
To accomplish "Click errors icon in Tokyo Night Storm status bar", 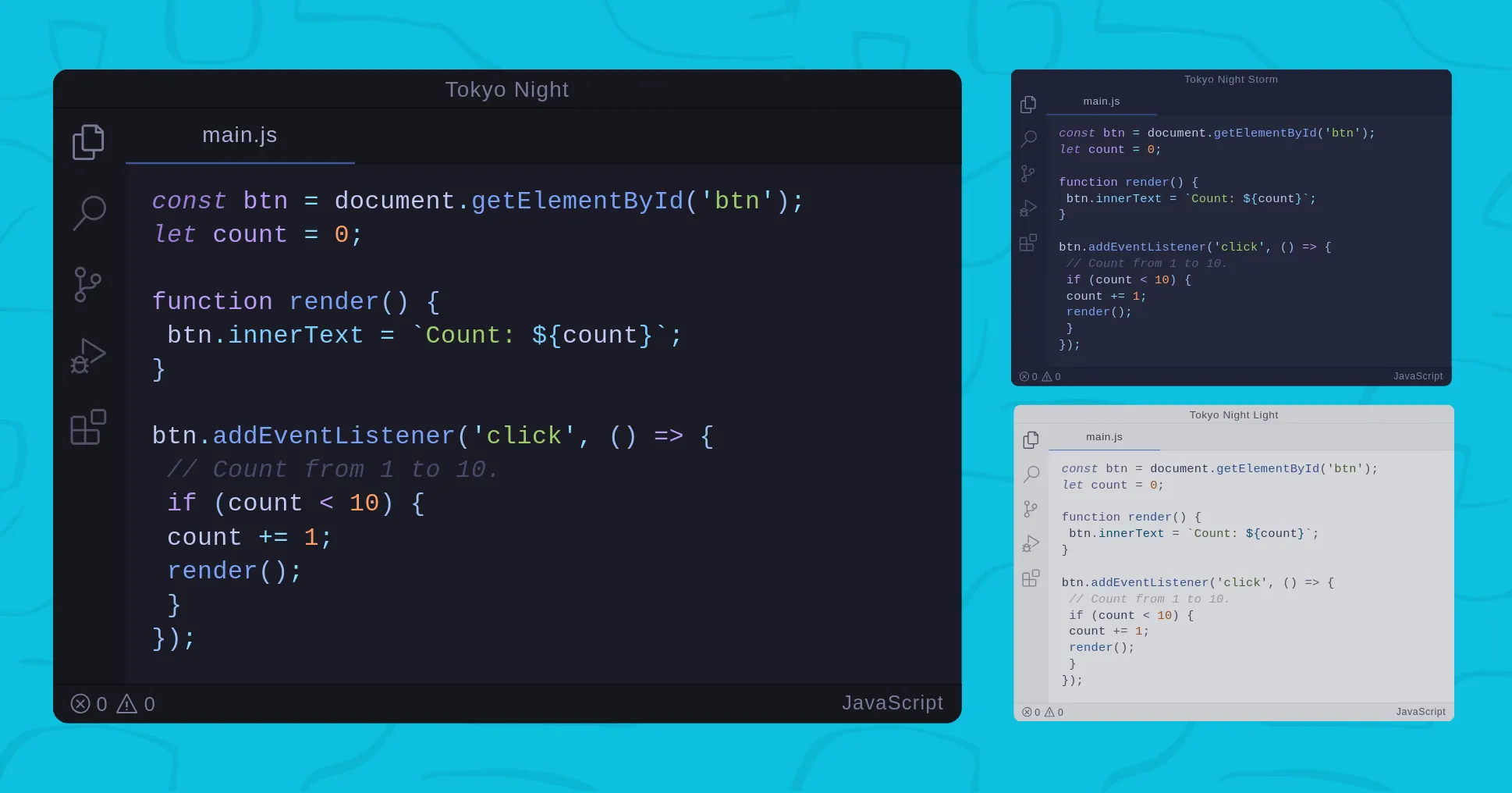I will point(1024,376).
